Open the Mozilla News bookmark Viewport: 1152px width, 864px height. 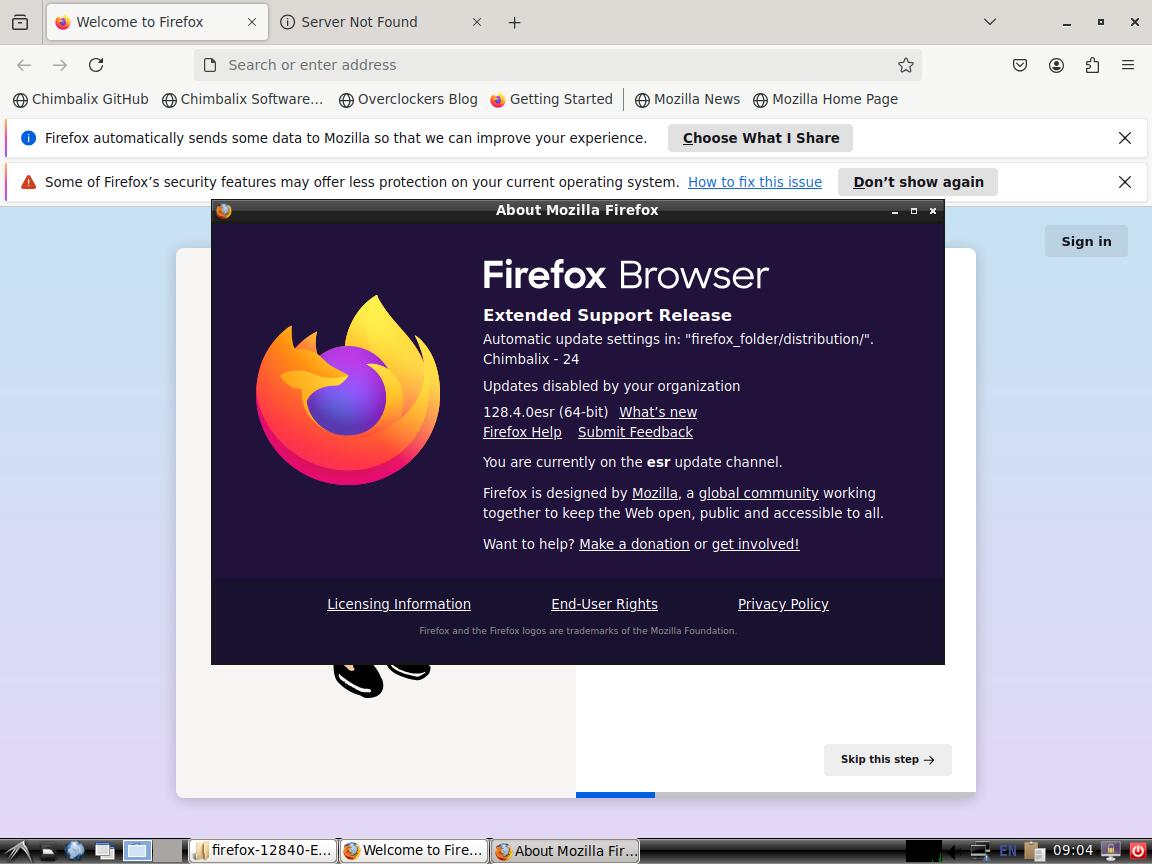tap(688, 99)
